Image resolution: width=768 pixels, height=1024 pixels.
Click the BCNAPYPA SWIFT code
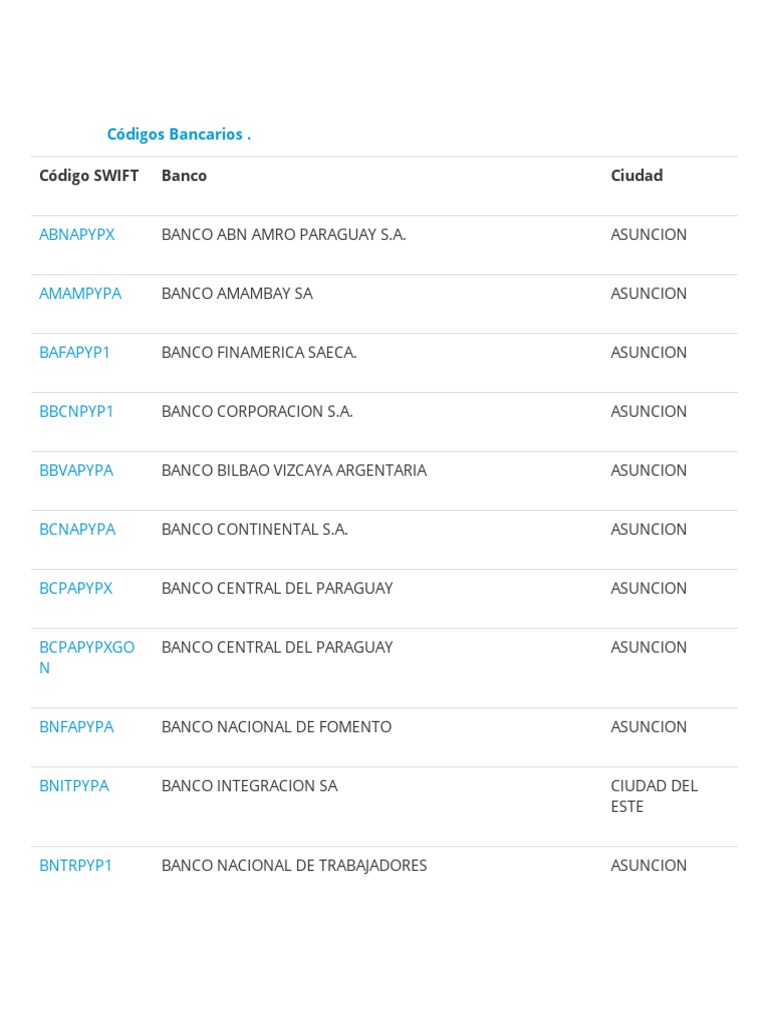click(x=77, y=529)
